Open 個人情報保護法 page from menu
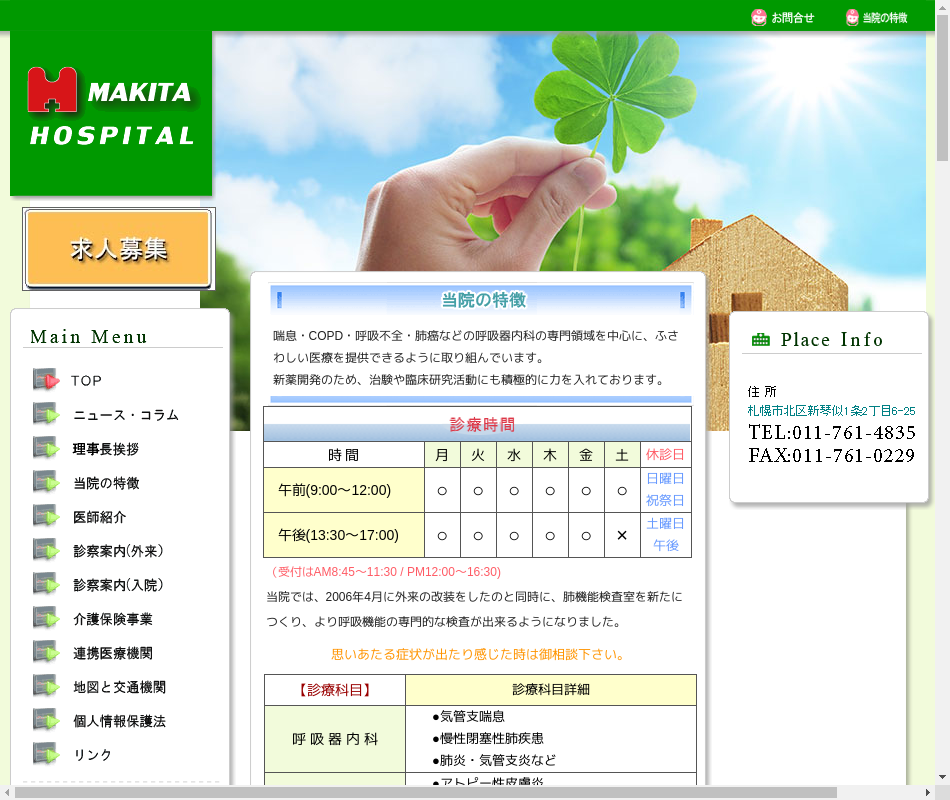The width and height of the screenshot is (950, 800). [119, 721]
